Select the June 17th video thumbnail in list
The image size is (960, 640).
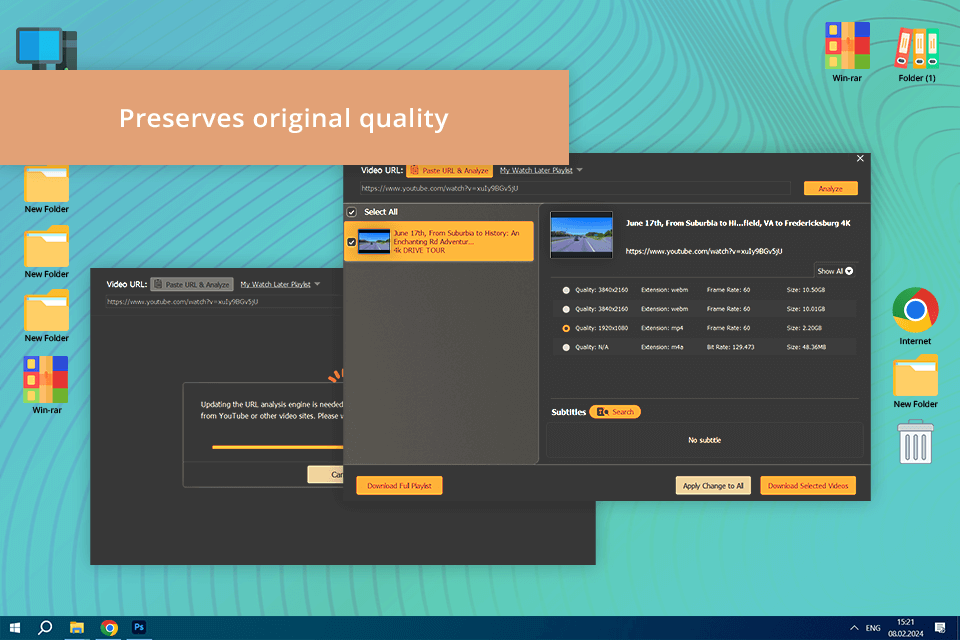(373, 241)
